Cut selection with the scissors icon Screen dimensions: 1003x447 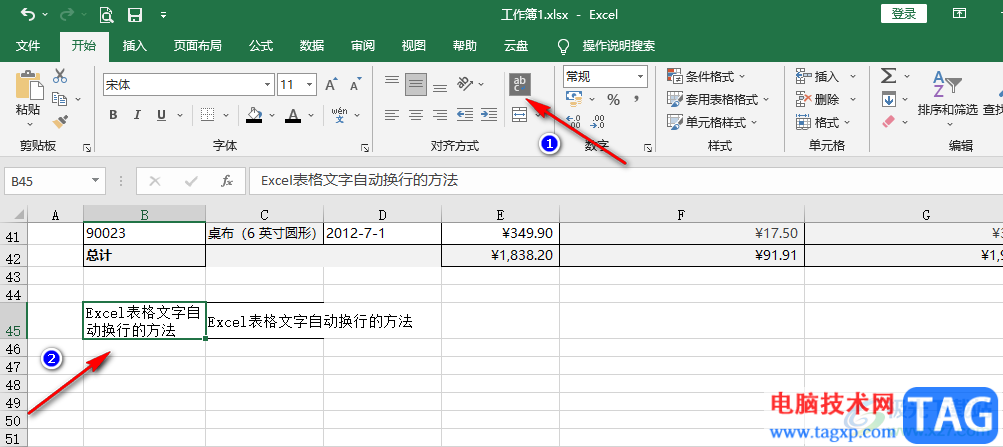[60, 76]
